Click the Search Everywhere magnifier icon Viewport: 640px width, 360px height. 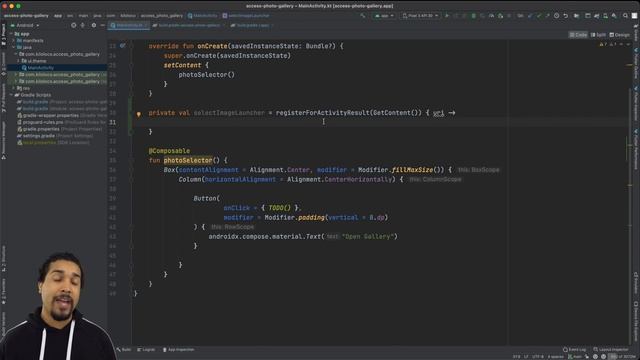coord(625,16)
